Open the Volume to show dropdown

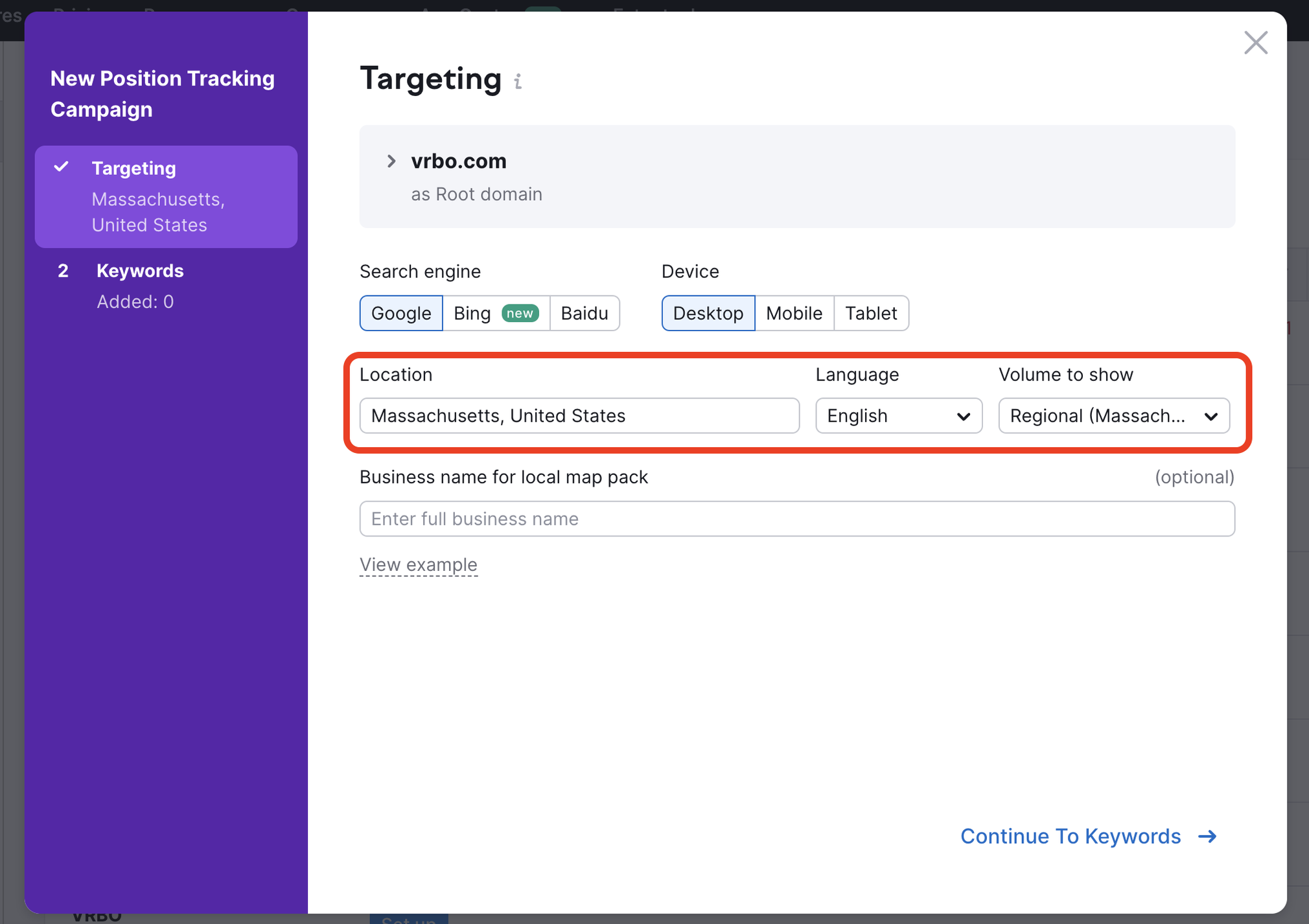1114,416
